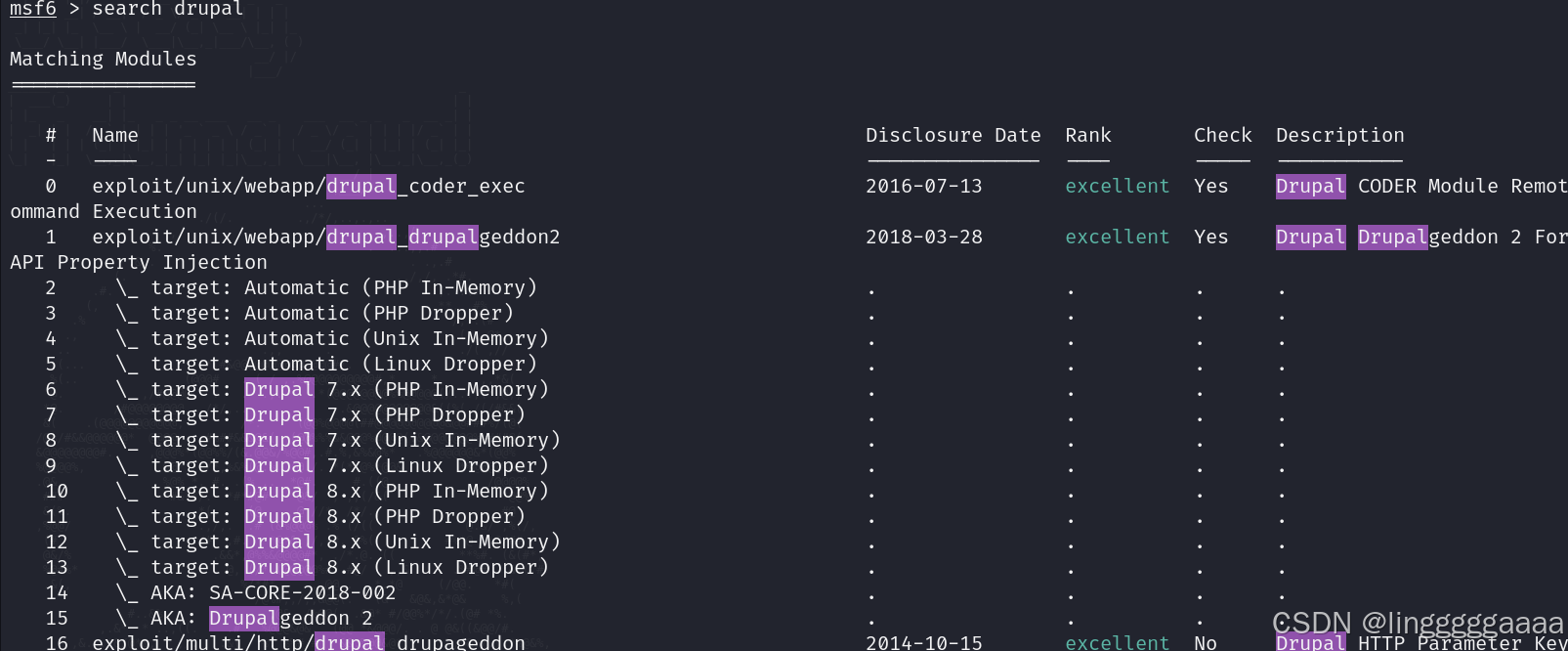Click the 2014-10-15 disclosure date

coord(924,642)
